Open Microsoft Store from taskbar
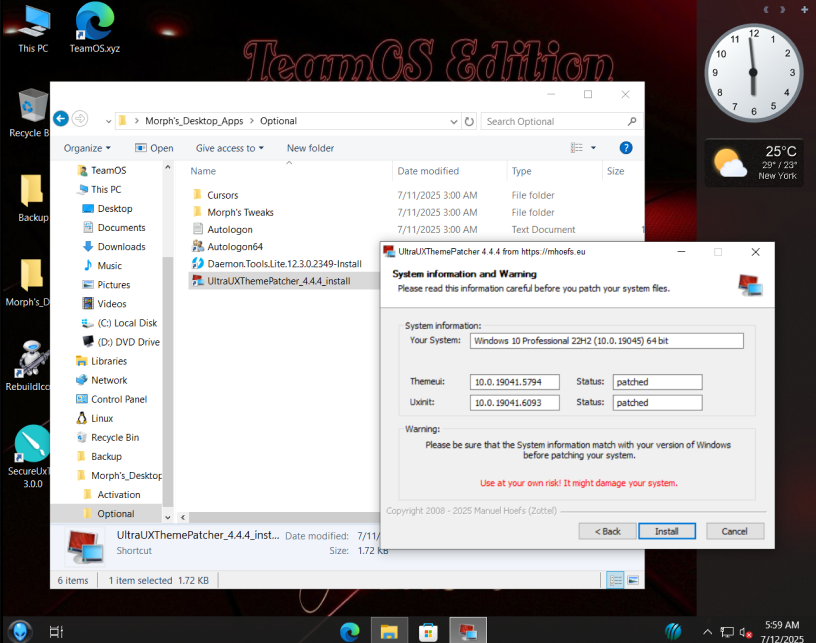This screenshot has height=643, width=816. pos(428,632)
